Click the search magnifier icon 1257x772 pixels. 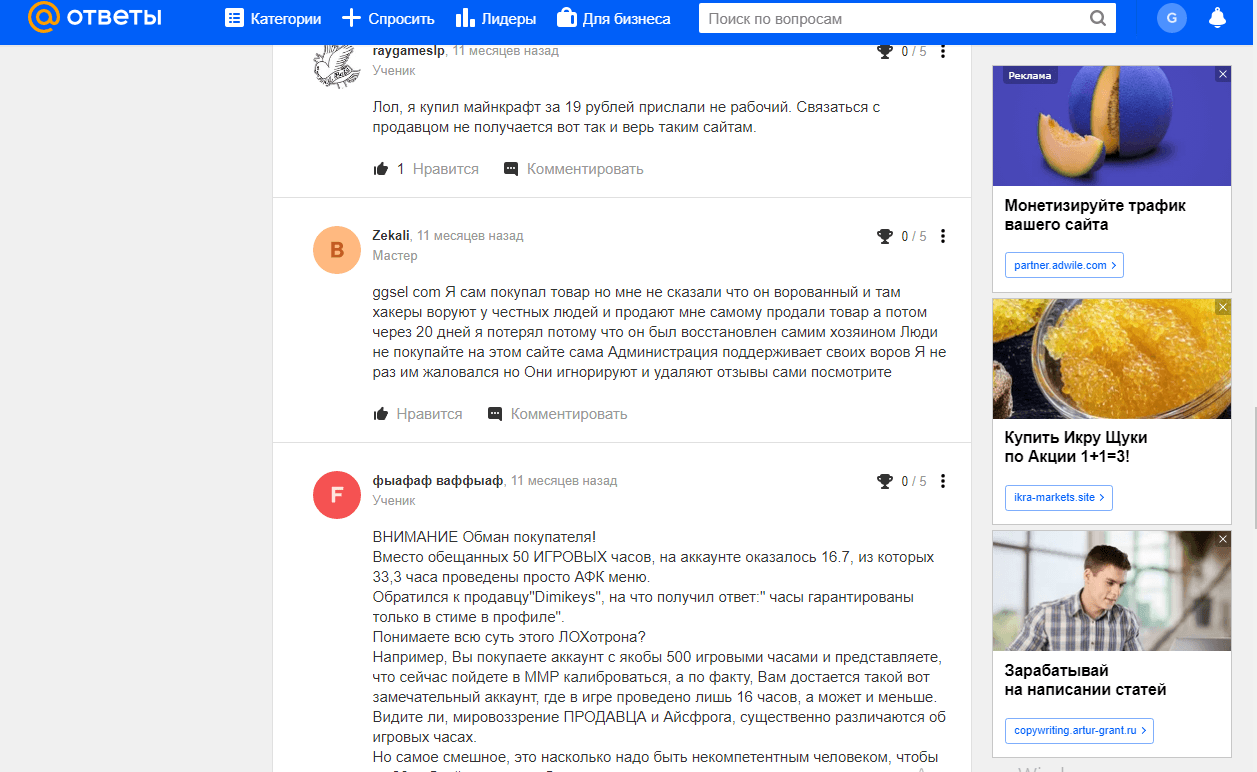coord(1100,17)
